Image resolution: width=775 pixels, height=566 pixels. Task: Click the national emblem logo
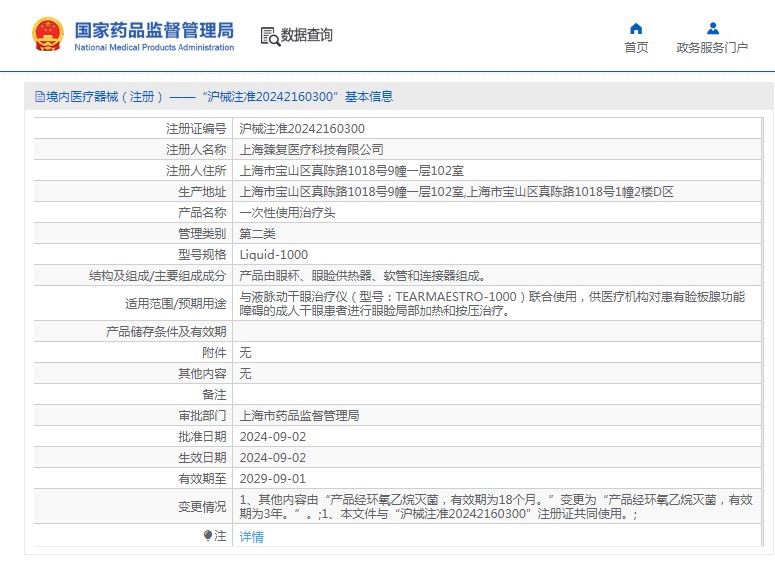coord(48,35)
